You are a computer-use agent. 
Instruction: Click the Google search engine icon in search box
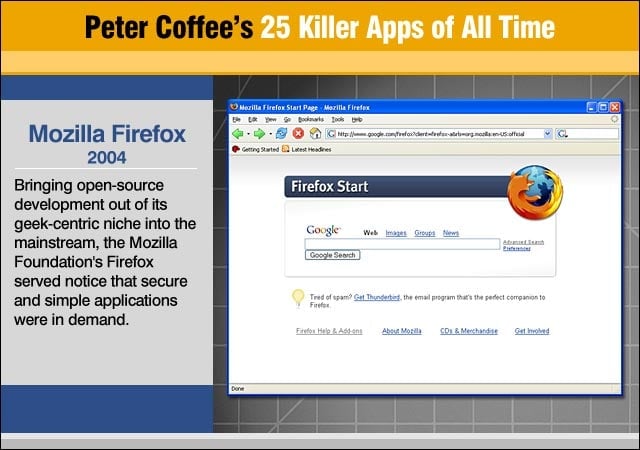562,134
